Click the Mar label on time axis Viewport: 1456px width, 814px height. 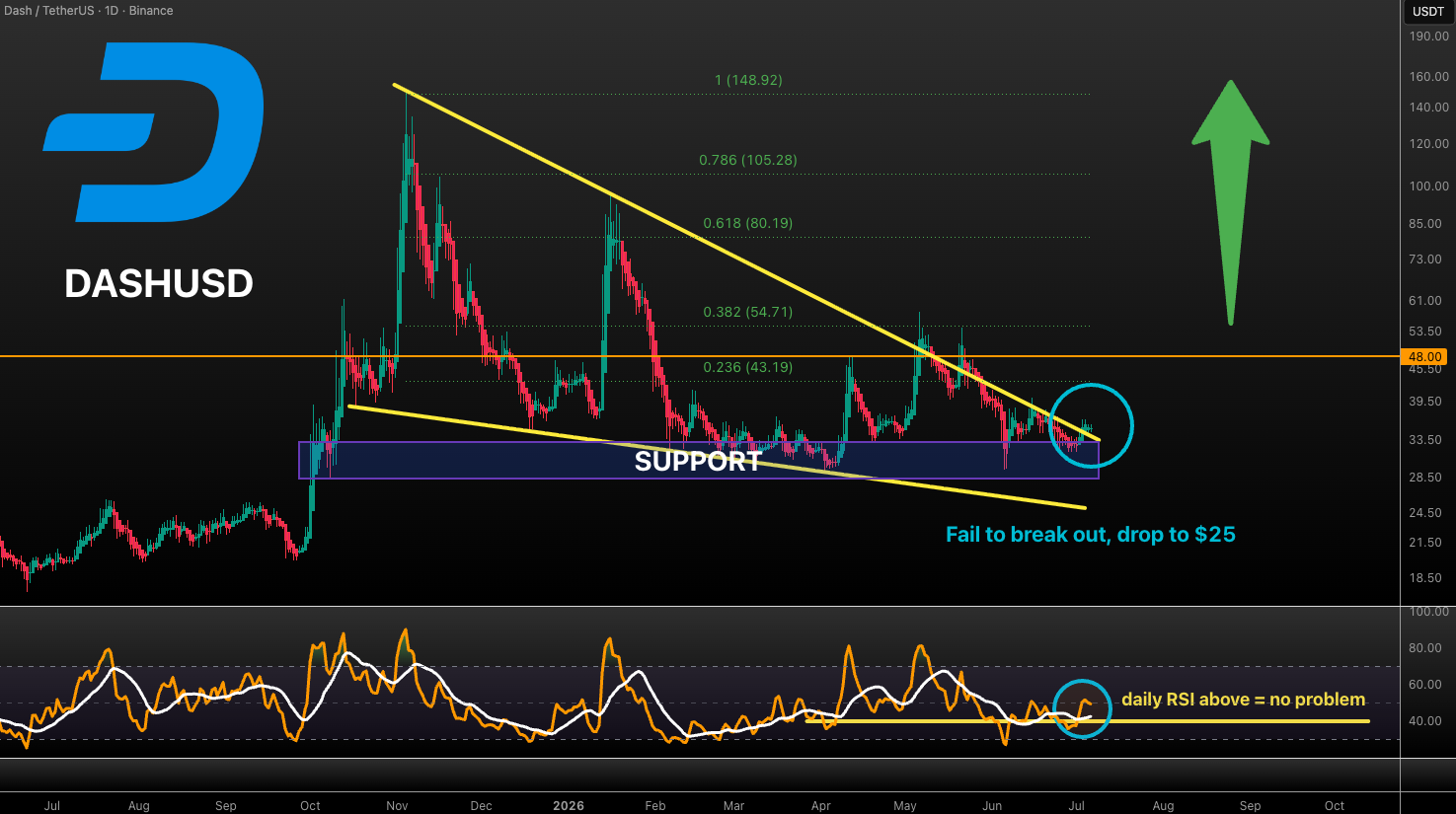733,806
